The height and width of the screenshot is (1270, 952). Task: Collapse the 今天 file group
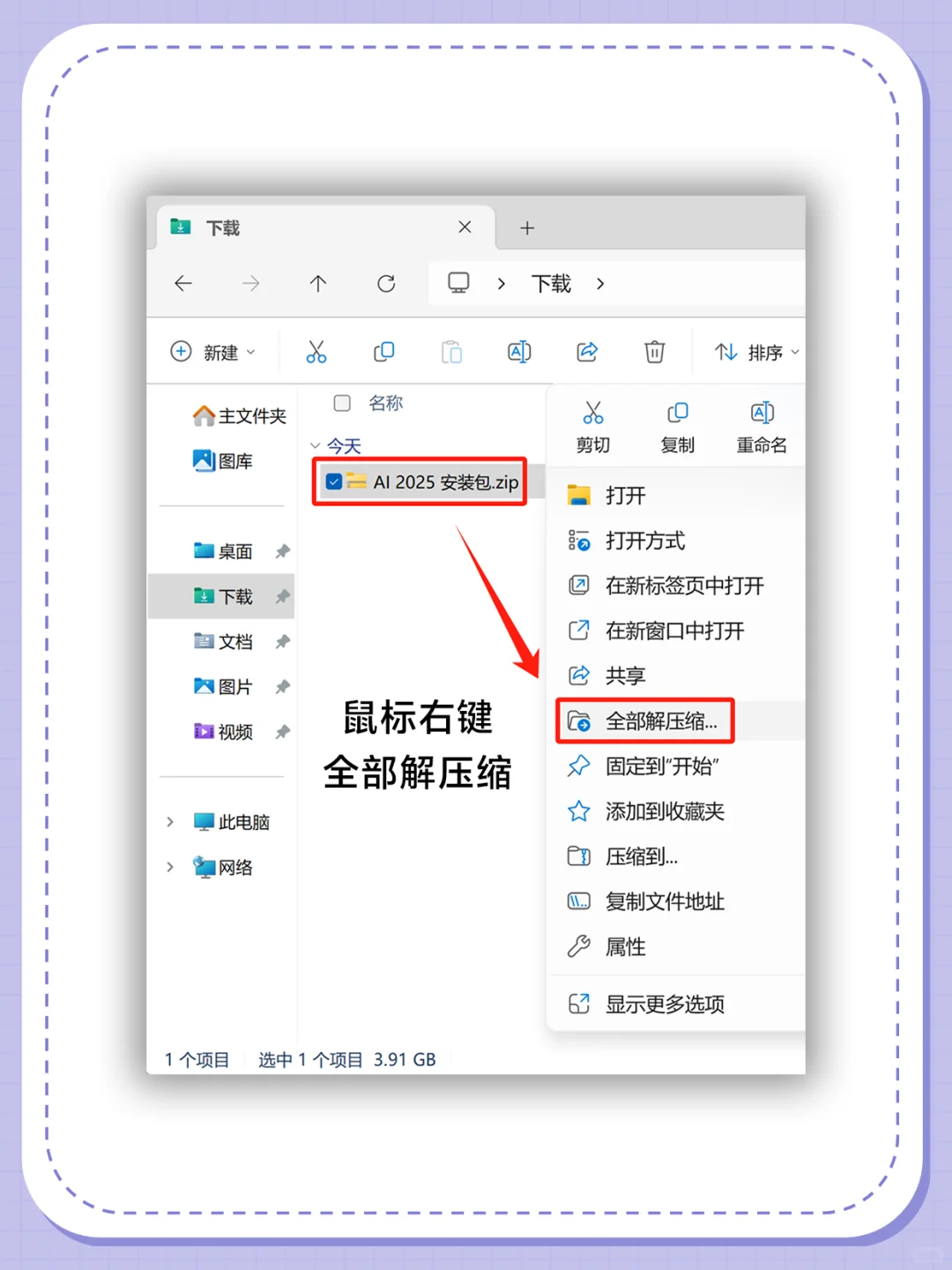(x=316, y=445)
